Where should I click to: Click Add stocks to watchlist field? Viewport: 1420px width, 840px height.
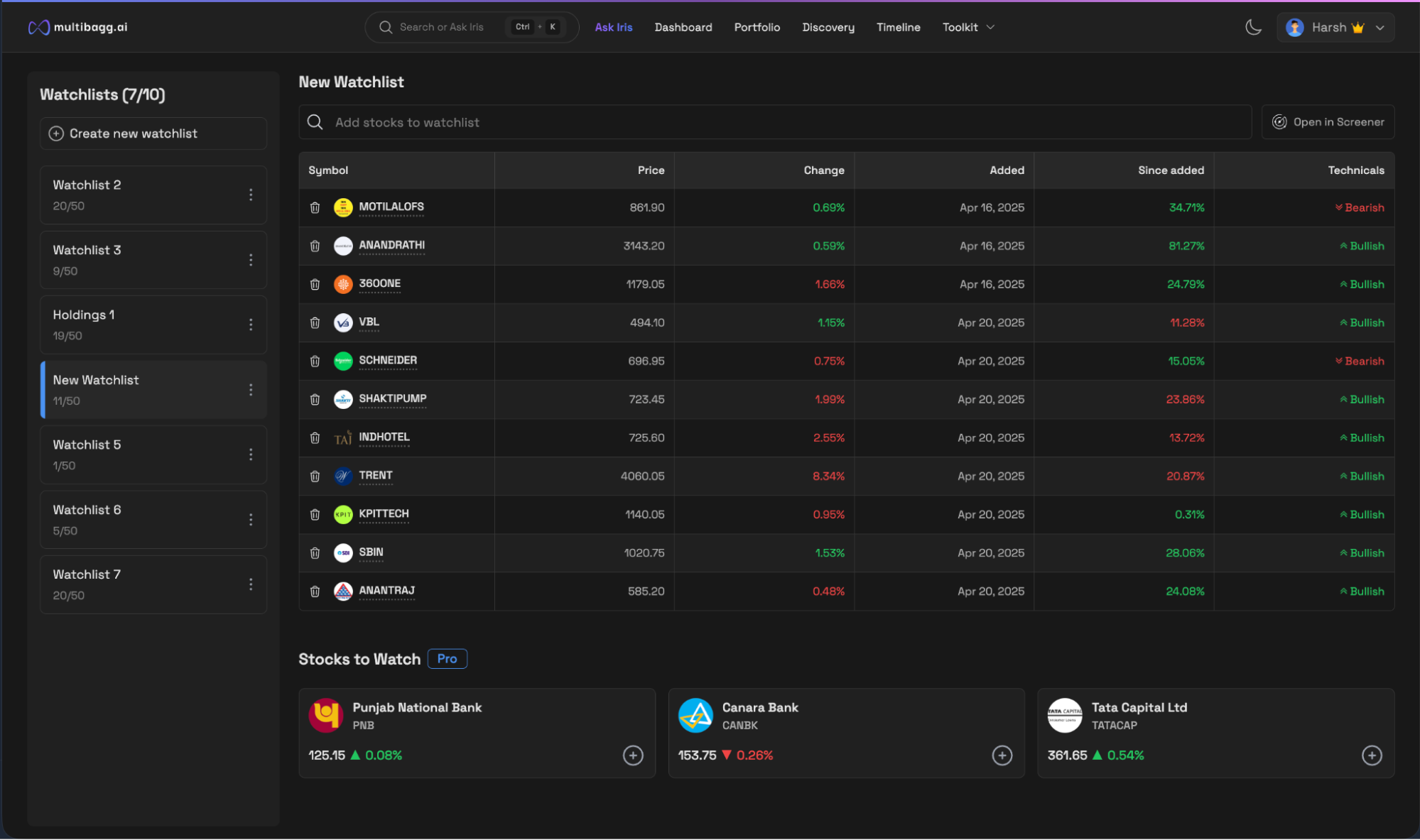pos(774,122)
